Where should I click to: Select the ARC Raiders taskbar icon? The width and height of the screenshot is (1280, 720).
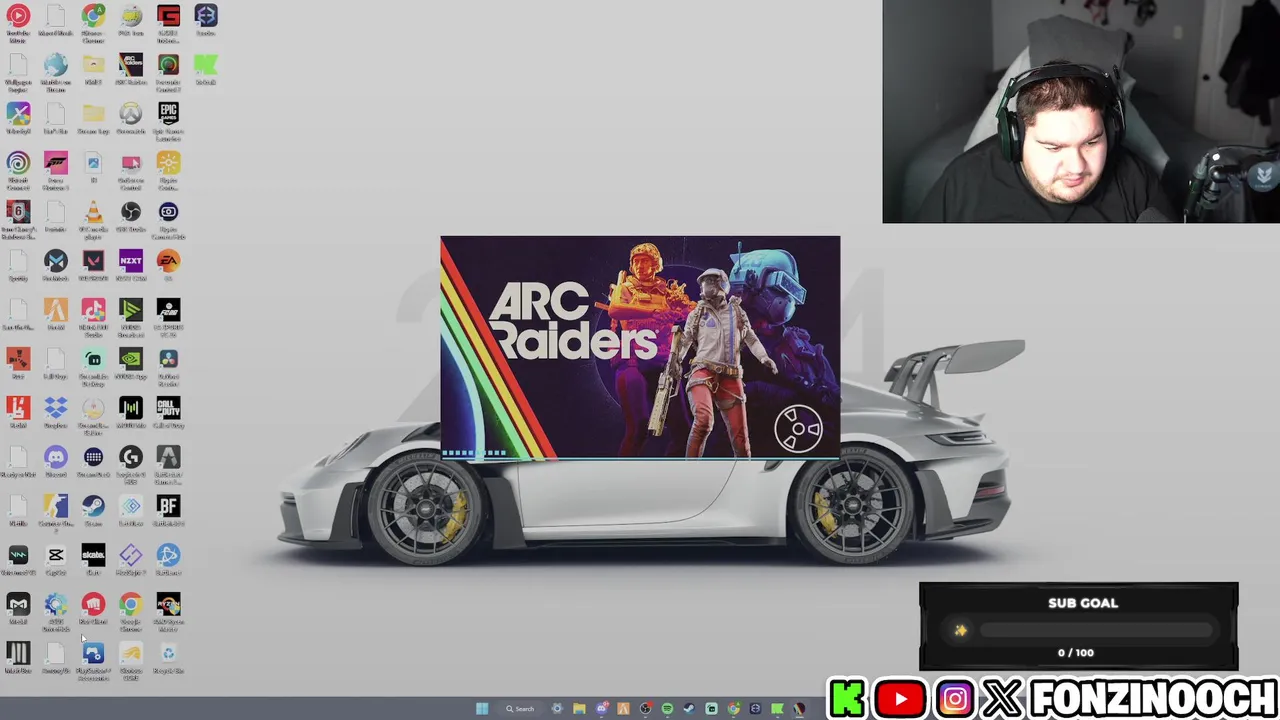tap(799, 709)
